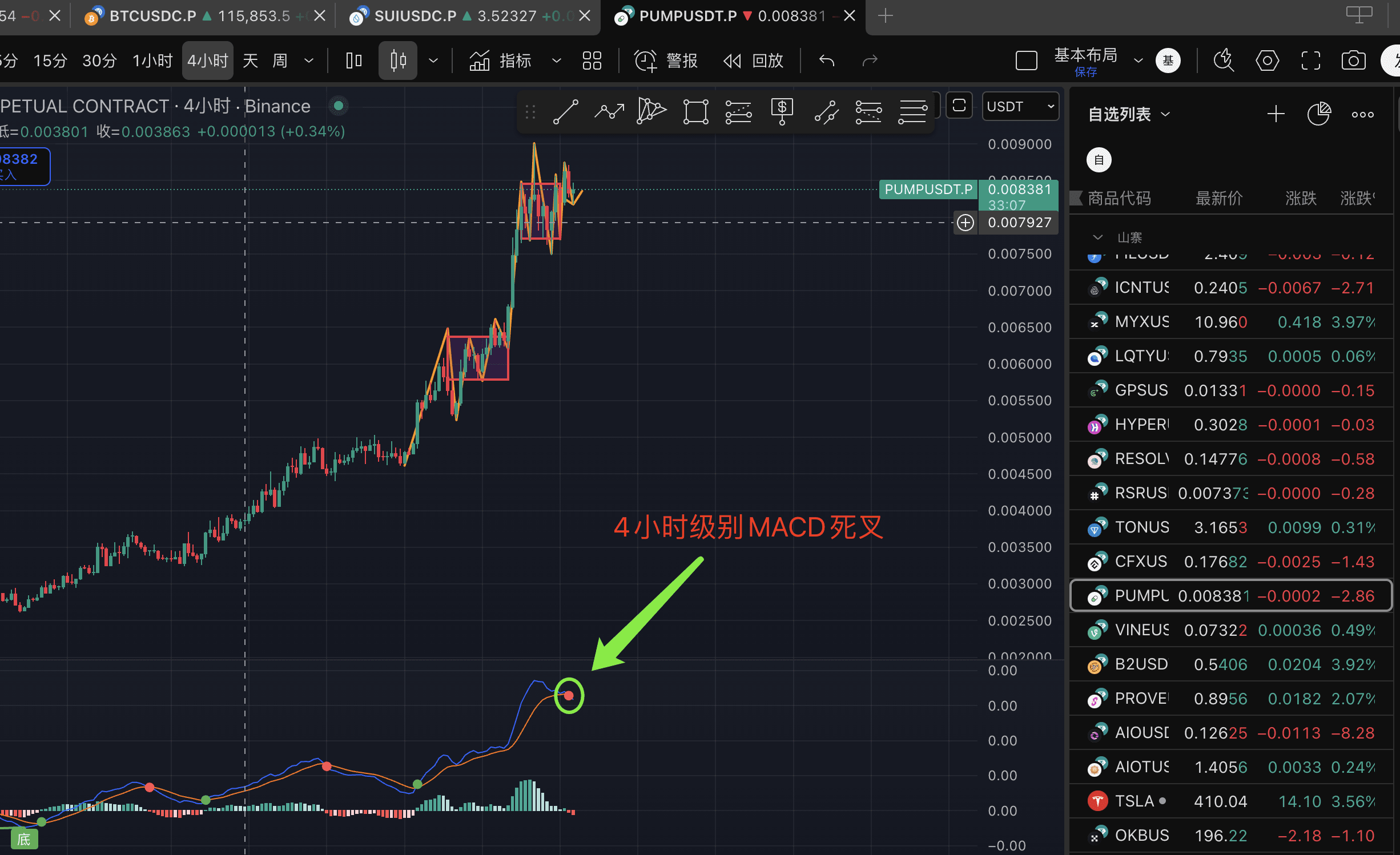
Task: Add a symbol to the watchlist
Action: click(1276, 114)
